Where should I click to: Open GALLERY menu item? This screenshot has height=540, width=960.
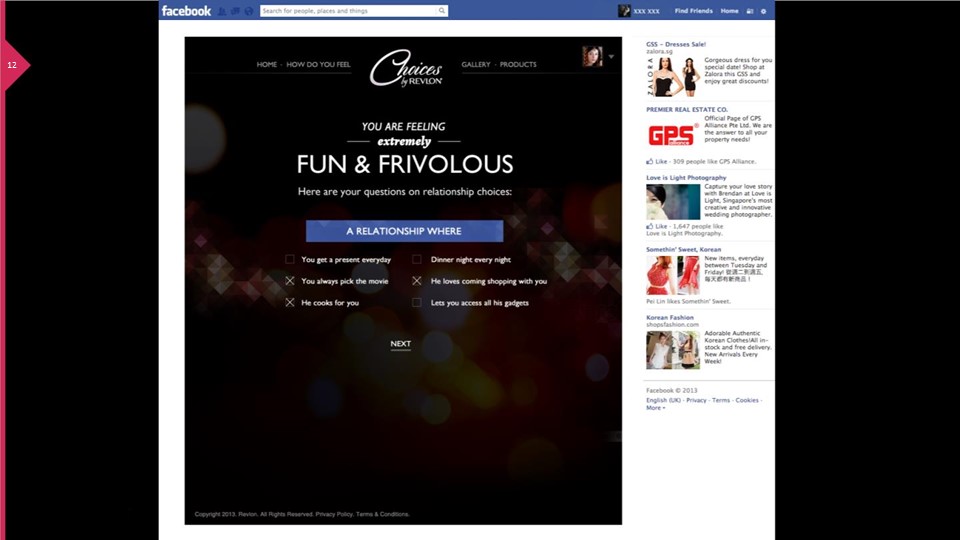(x=476, y=64)
